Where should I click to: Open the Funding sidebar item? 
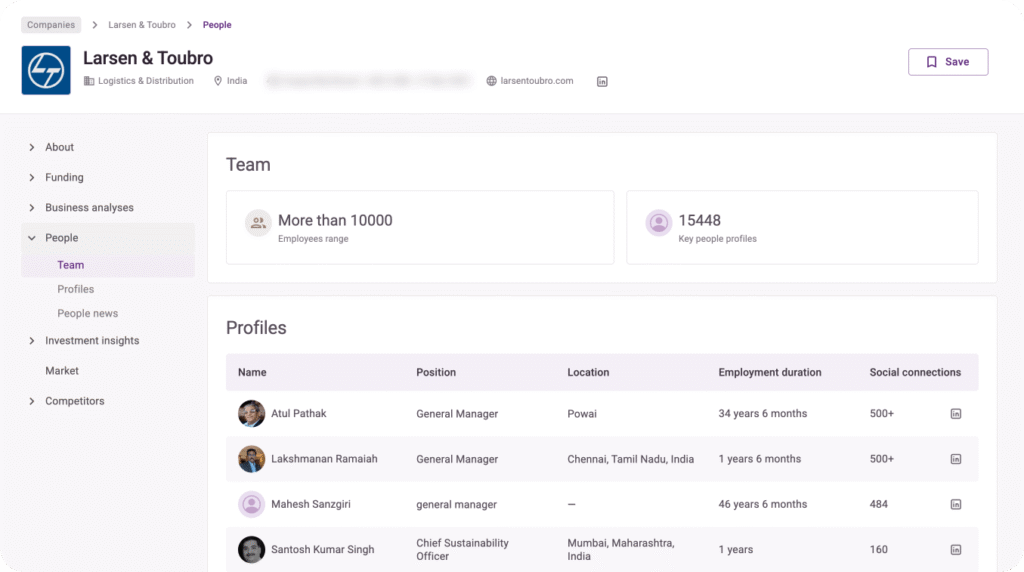click(64, 178)
